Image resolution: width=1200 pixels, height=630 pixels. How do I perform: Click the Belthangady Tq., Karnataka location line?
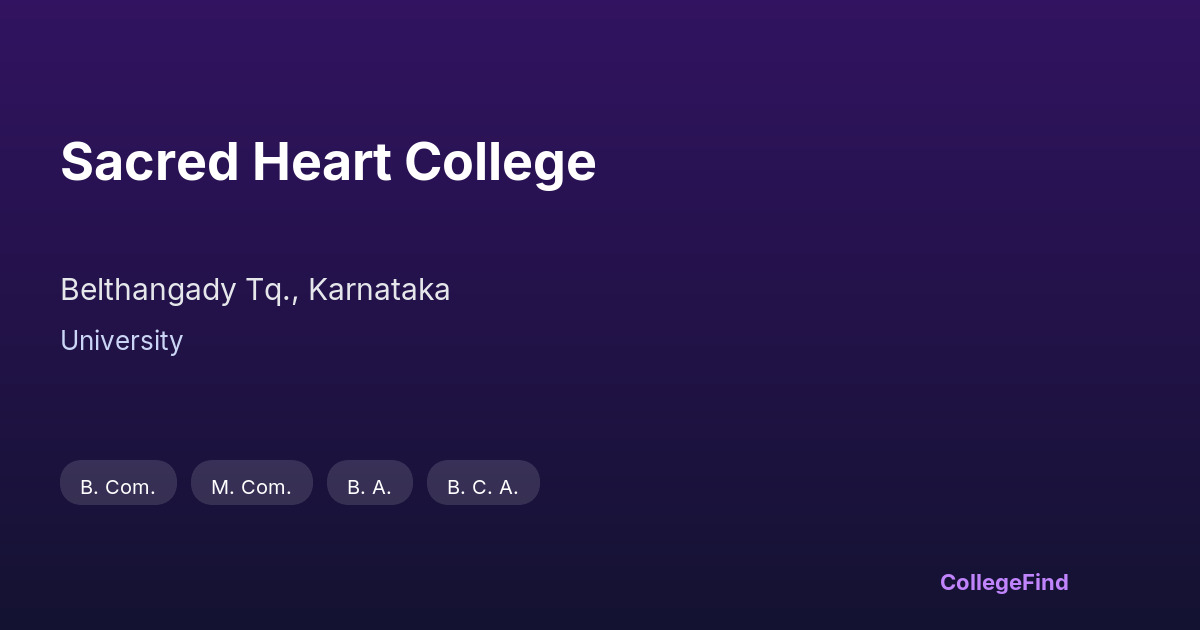click(x=255, y=290)
